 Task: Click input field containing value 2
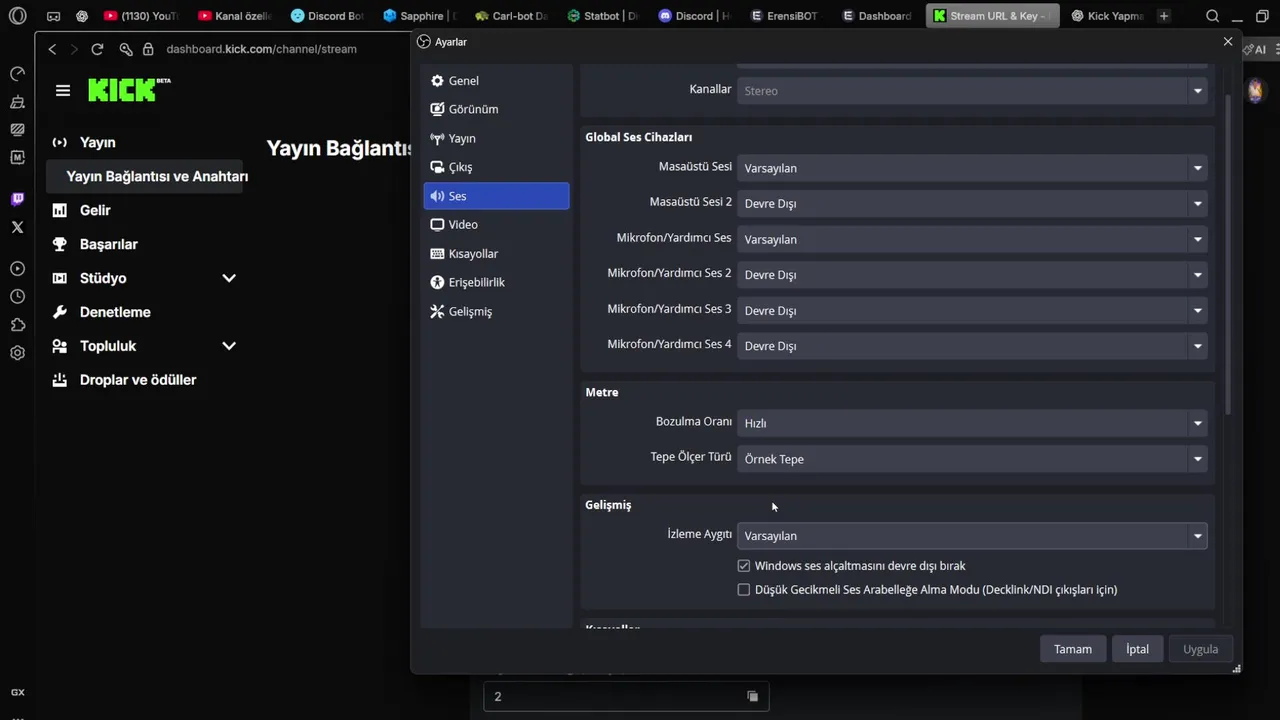pyautogui.click(x=626, y=696)
